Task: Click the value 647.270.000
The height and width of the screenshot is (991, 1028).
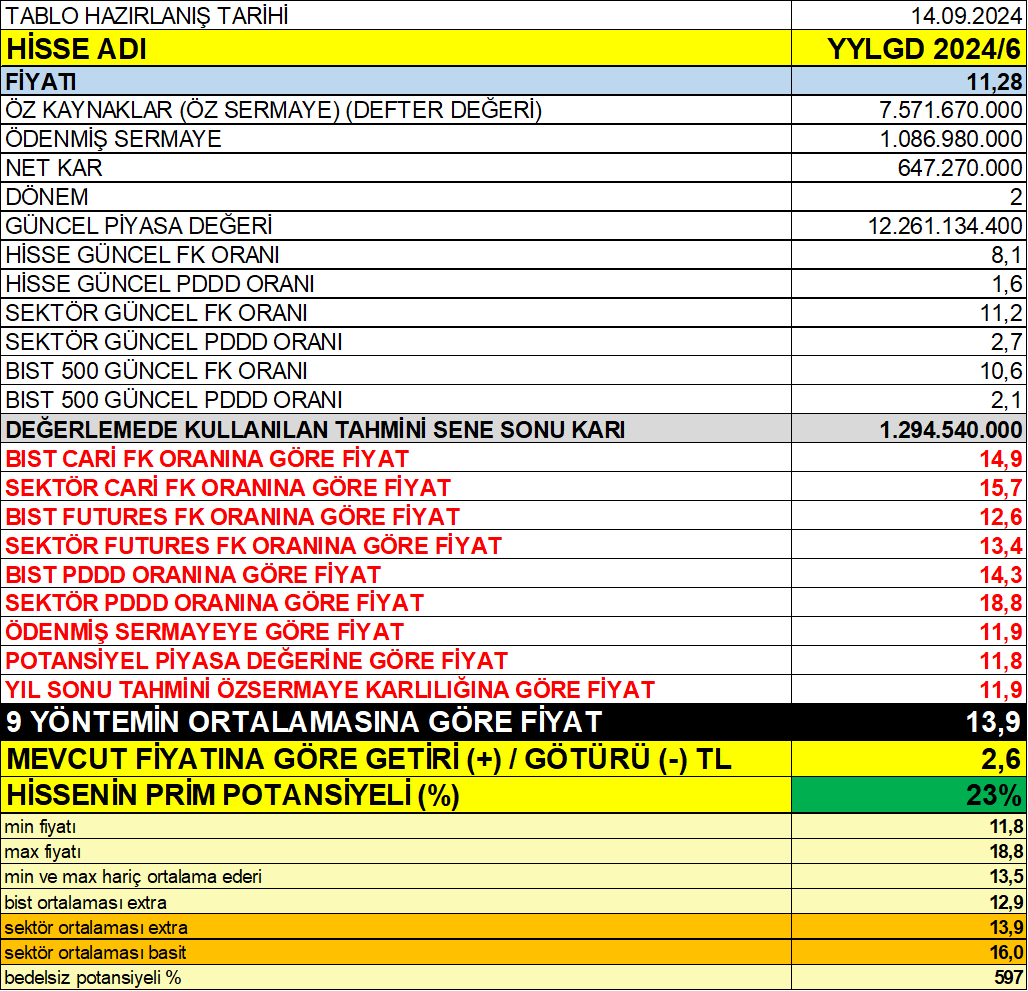Action: 960,168
